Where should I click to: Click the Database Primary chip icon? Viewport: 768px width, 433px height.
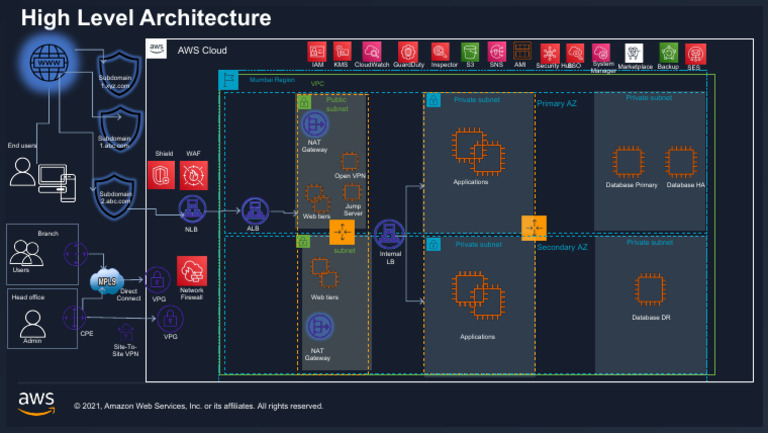630,161
